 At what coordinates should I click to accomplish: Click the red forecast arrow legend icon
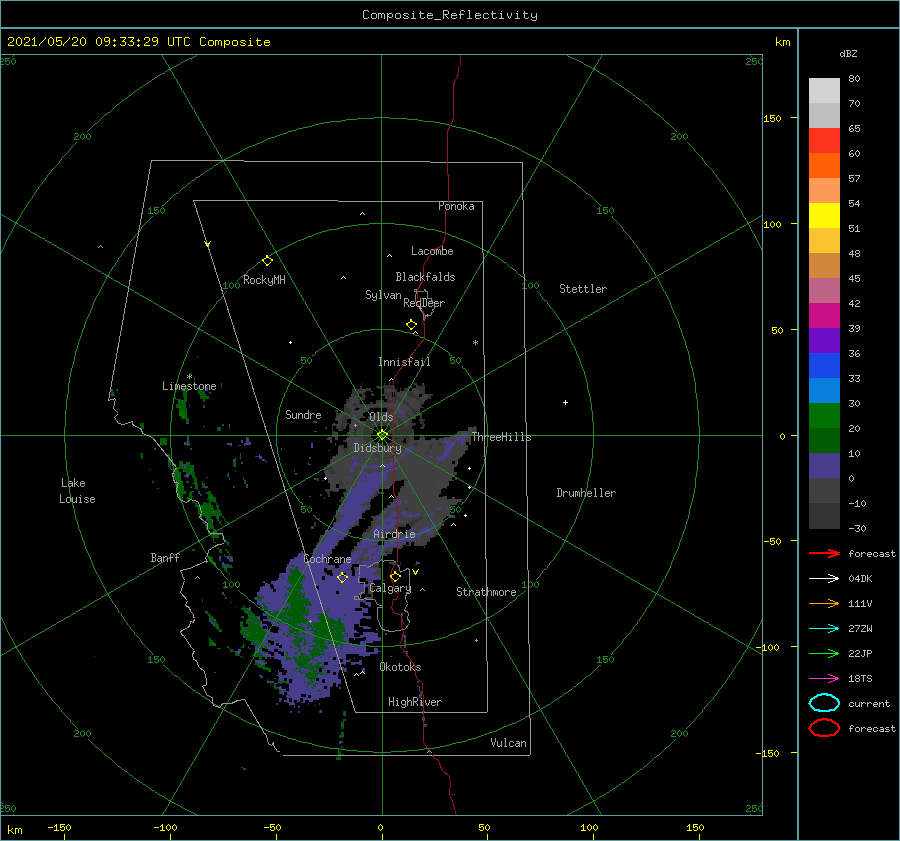coord(824,553)
